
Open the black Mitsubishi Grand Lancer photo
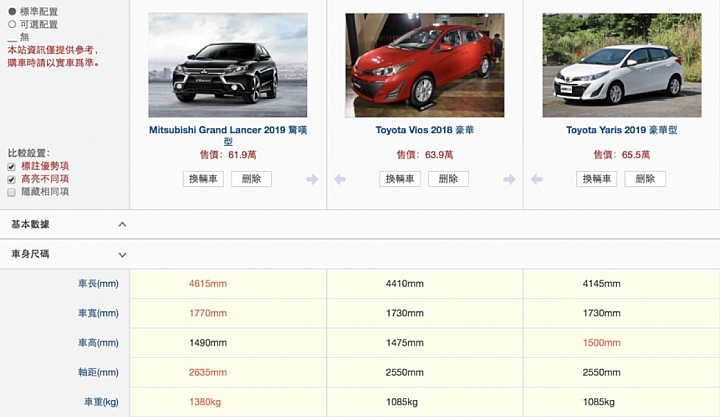[x=228, y=65]
